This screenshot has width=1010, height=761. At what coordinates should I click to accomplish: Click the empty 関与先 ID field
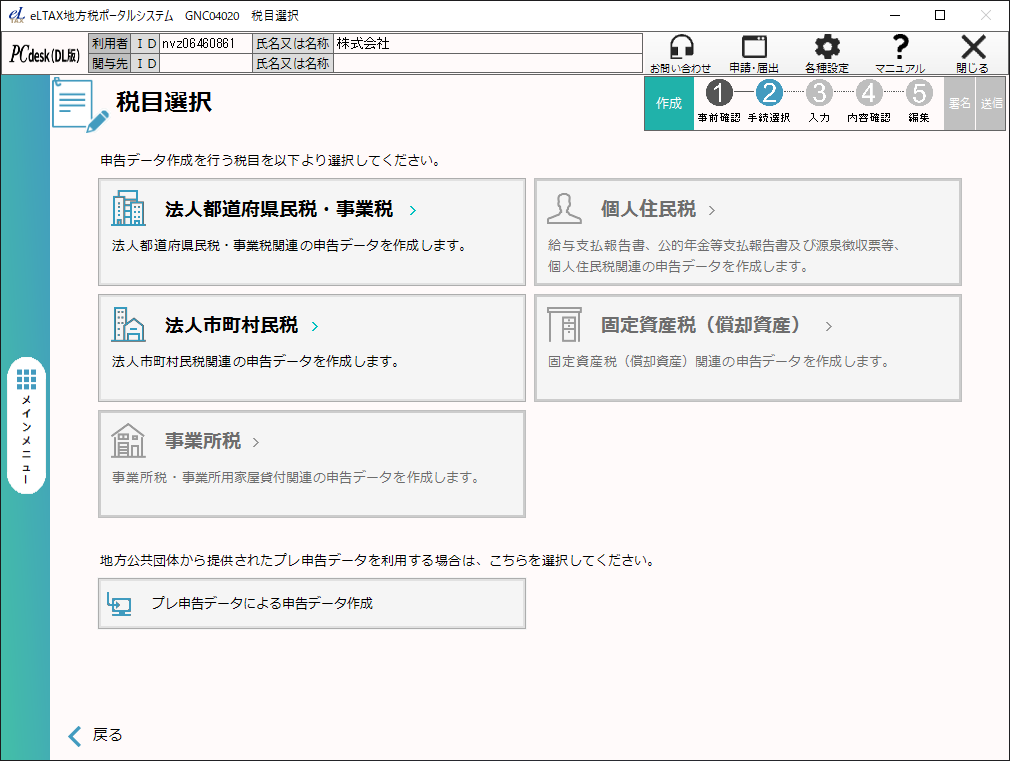pyautogui.click(x=206, y=64)
